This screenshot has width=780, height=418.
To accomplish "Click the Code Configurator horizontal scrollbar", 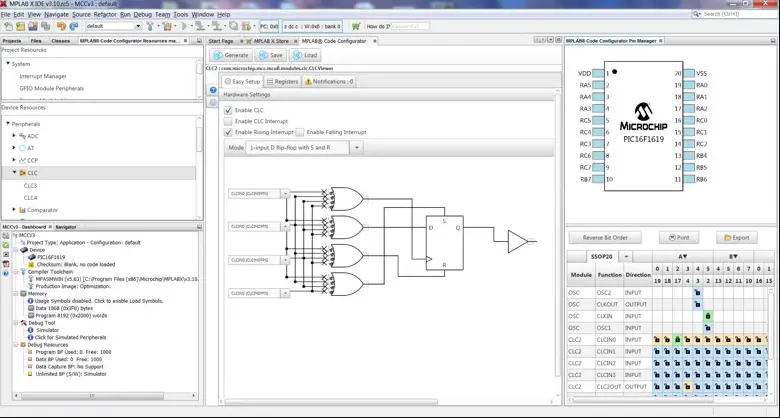I will click(331, 402).
